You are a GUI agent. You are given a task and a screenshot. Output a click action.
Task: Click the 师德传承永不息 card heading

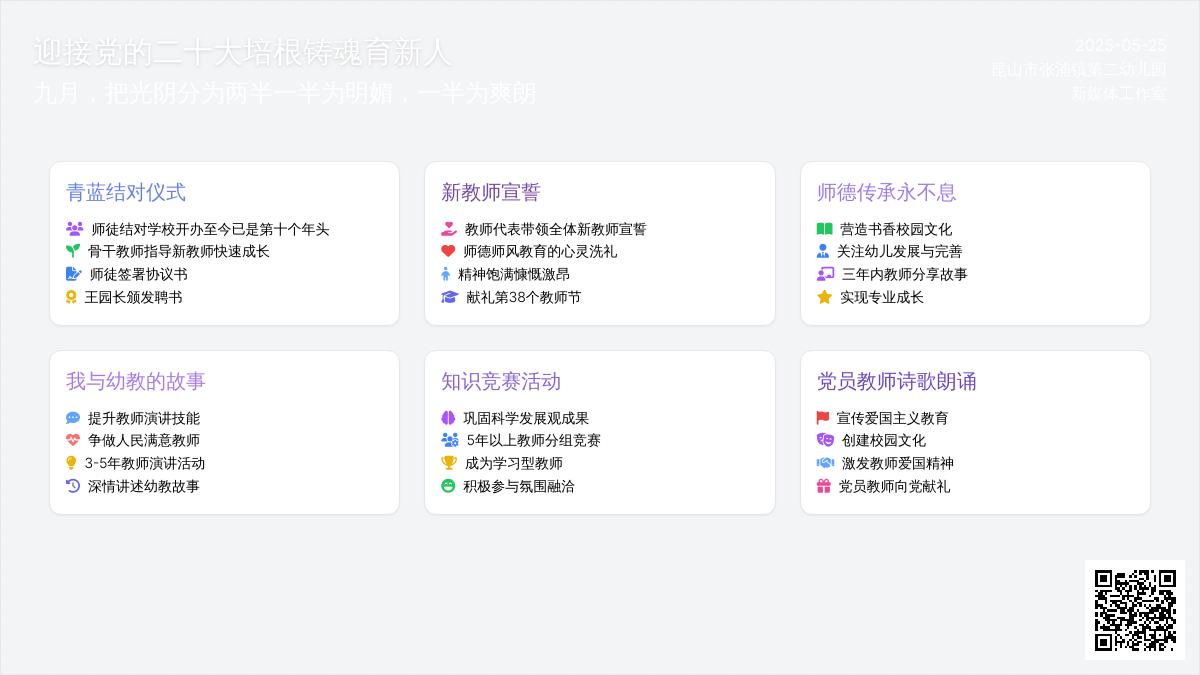[886, 192]
